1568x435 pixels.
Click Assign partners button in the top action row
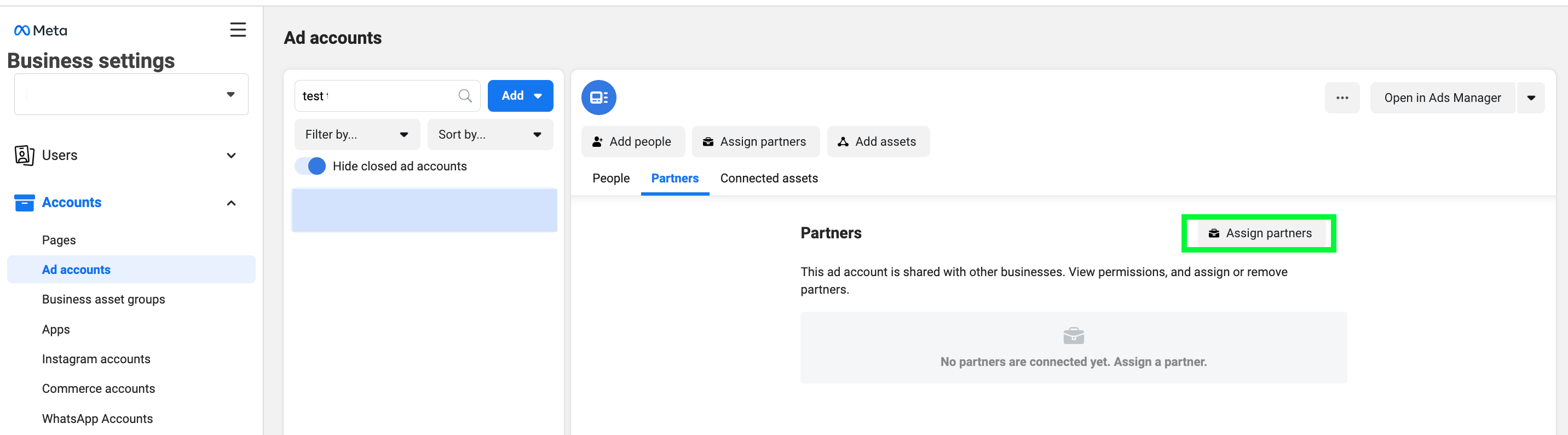click(x=756, y=142)
